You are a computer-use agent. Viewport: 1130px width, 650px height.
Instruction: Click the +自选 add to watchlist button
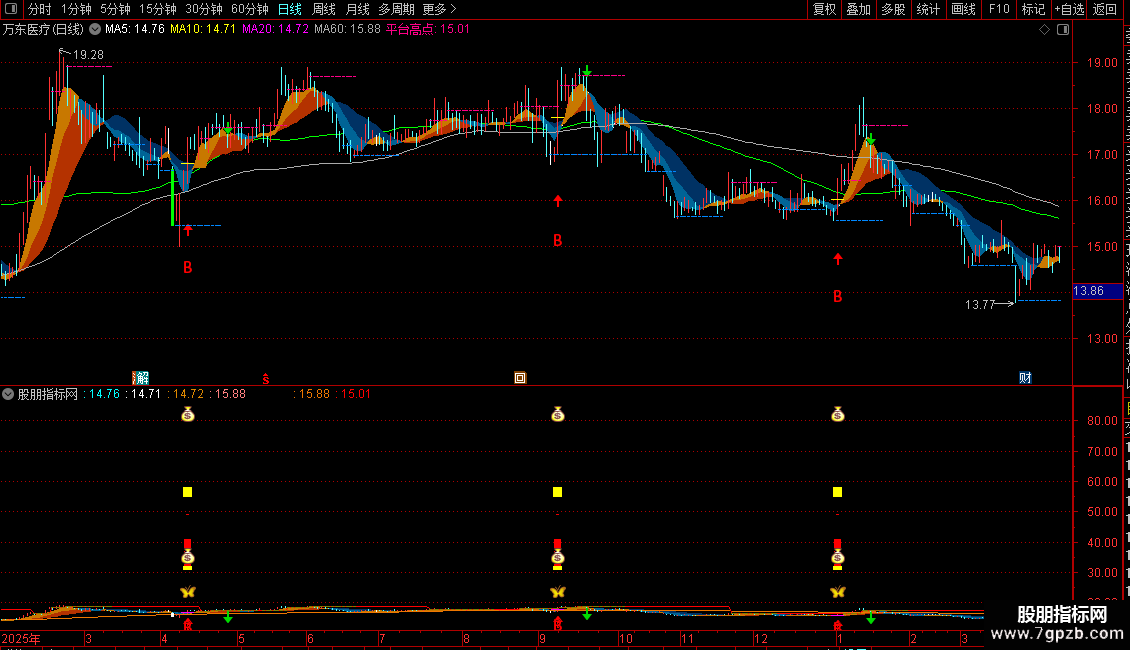click(x=1069, y=9)
